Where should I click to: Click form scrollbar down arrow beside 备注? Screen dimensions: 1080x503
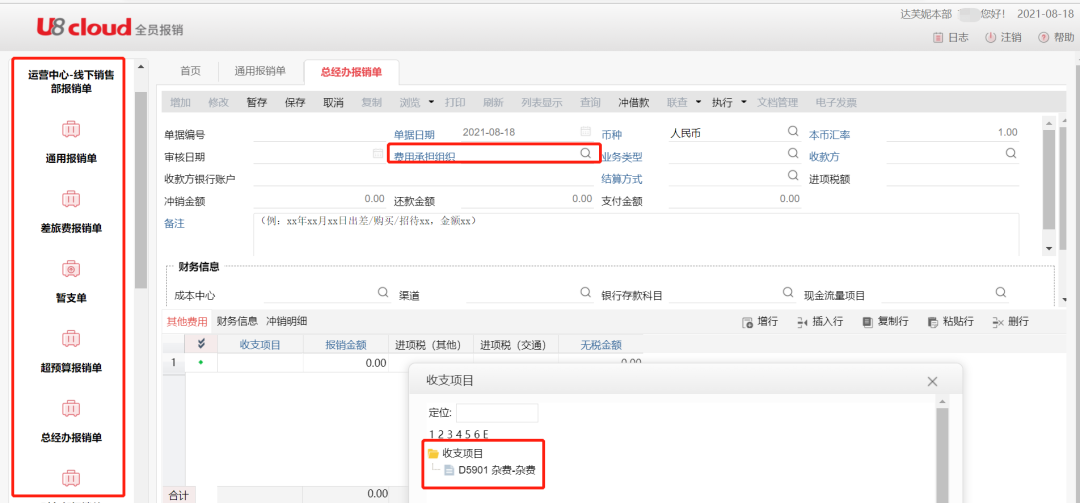click(1049, 248)
